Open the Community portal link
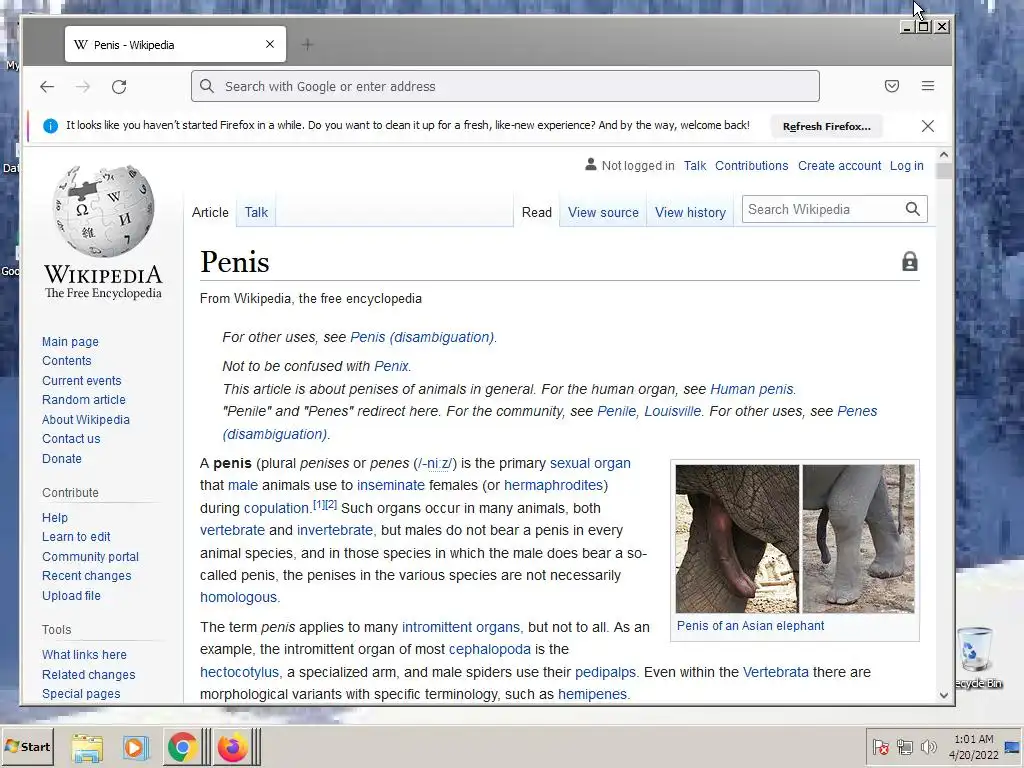Image resolution: width=1024 pixels, height=768 pixels. coord(90,556)
